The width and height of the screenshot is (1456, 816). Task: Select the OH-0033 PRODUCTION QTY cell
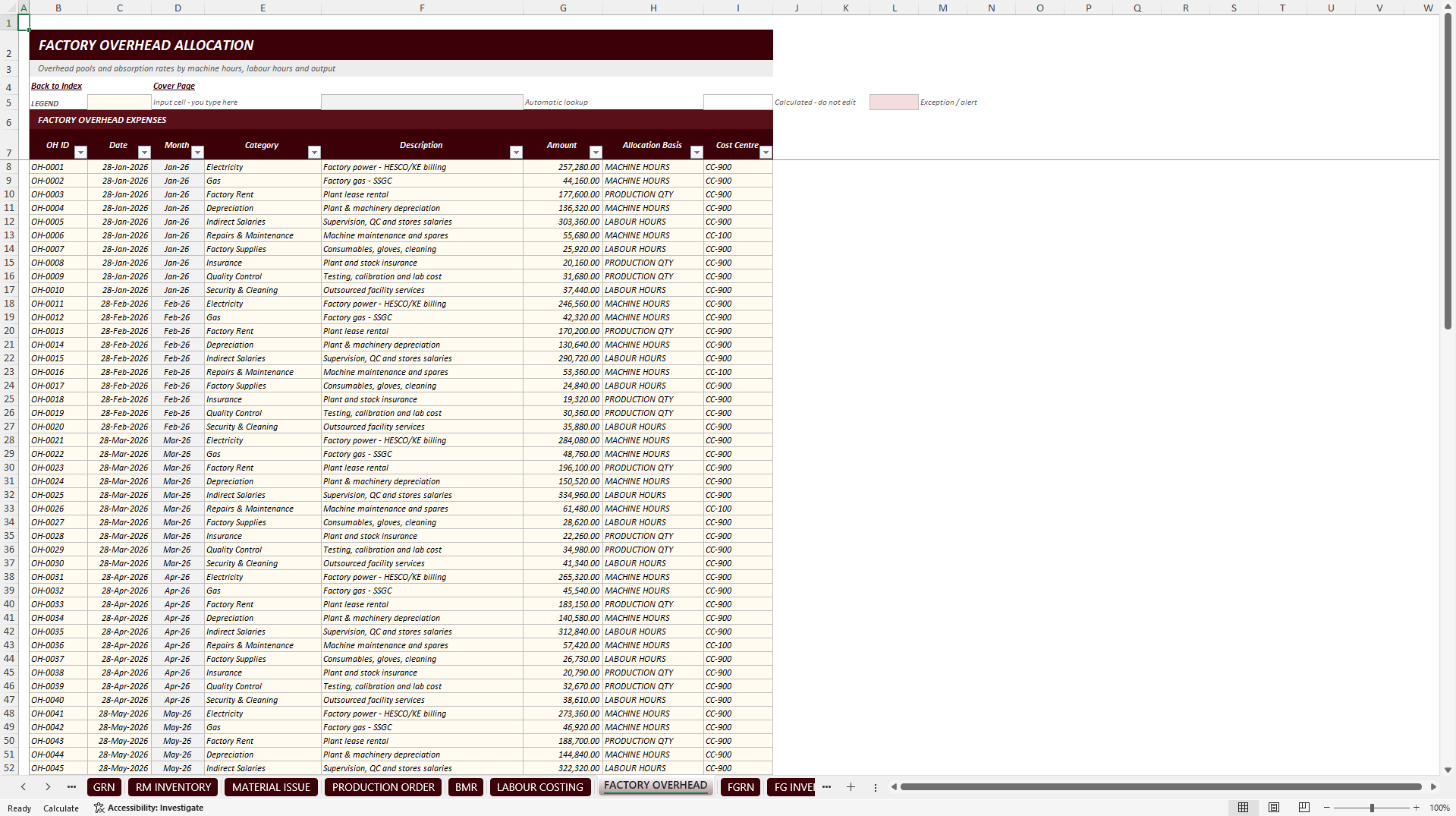653,604
